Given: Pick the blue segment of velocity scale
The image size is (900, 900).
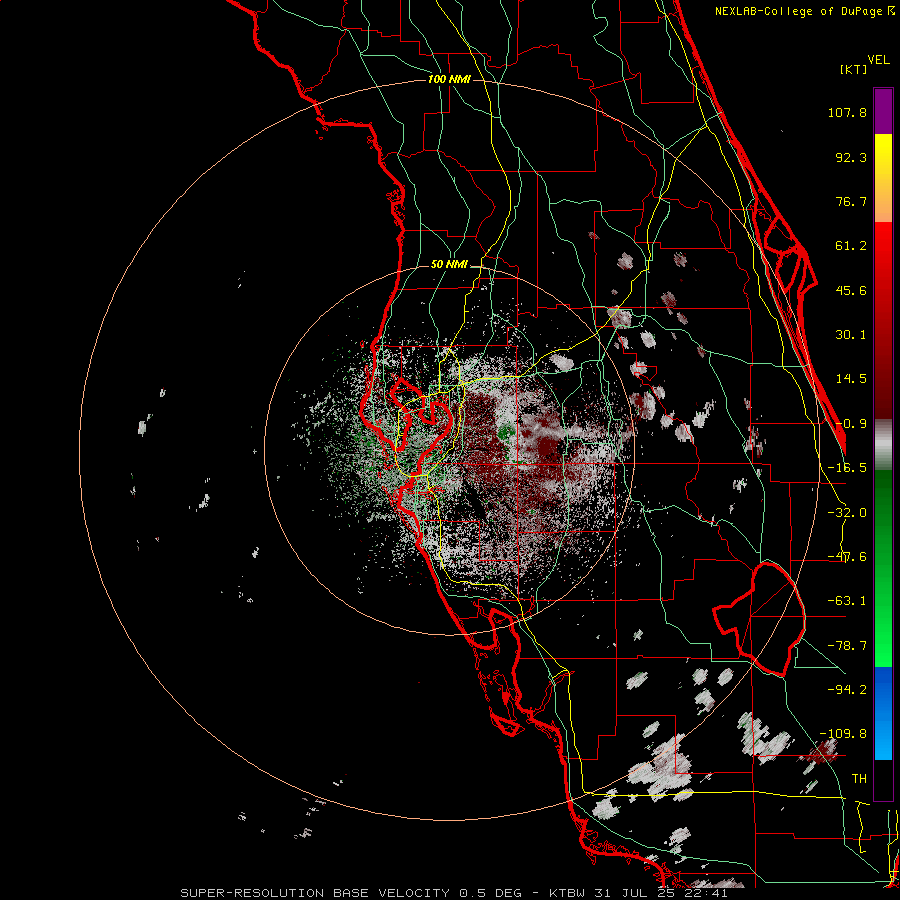Looking at the screenshot, I should (883, 713).
